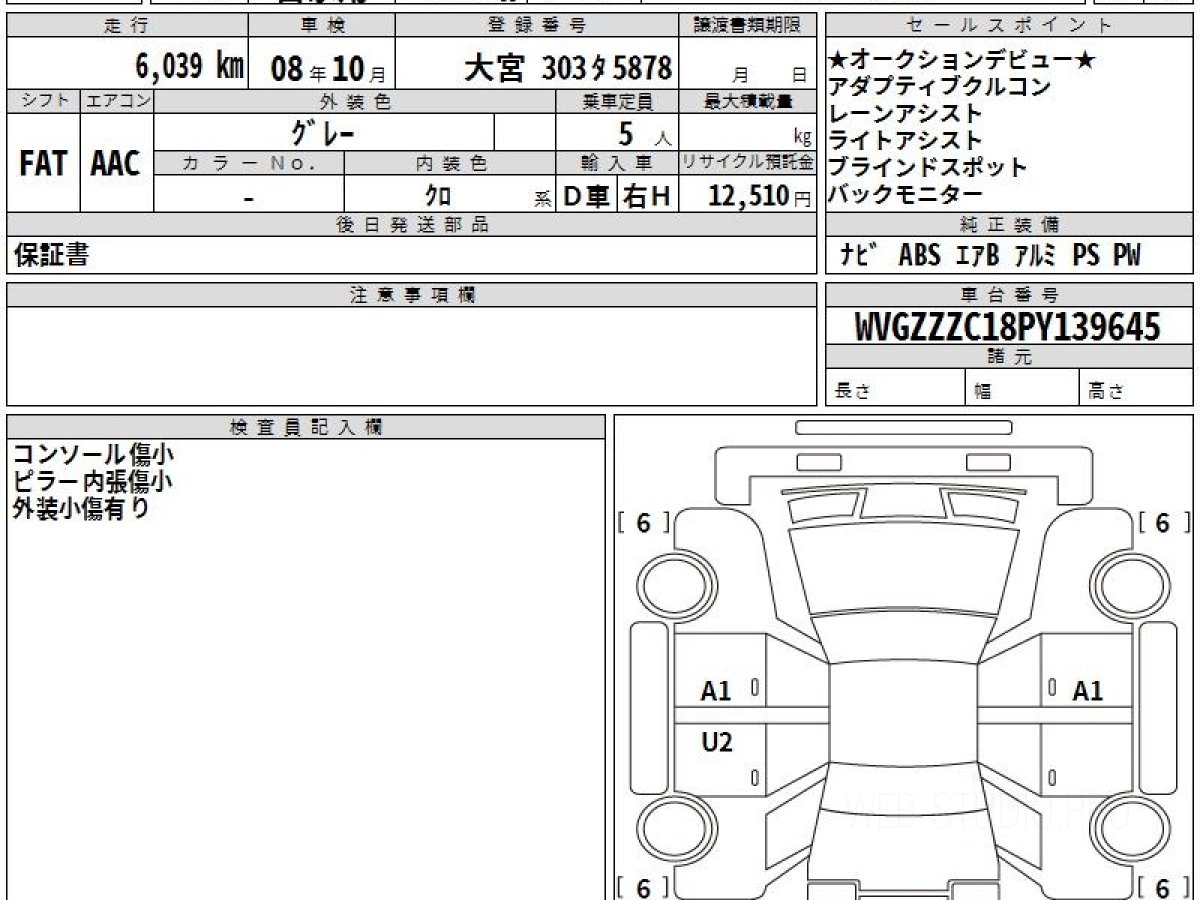Screen dimensions: 1200x900
Task: Select the 6,039 km mileage value
Action: click(190, 67)
